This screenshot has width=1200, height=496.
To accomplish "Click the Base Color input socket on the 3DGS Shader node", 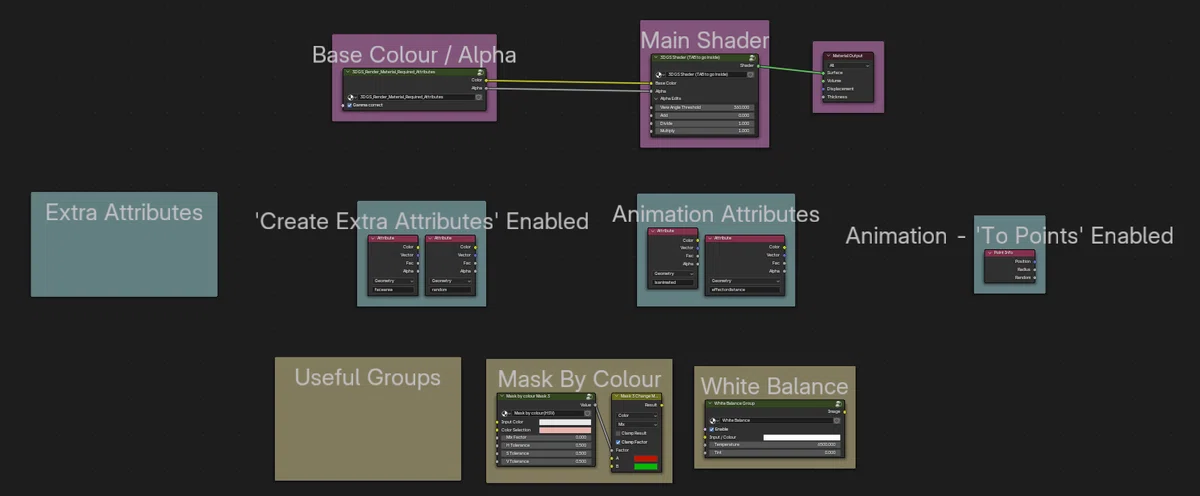I will coord(651,83).
